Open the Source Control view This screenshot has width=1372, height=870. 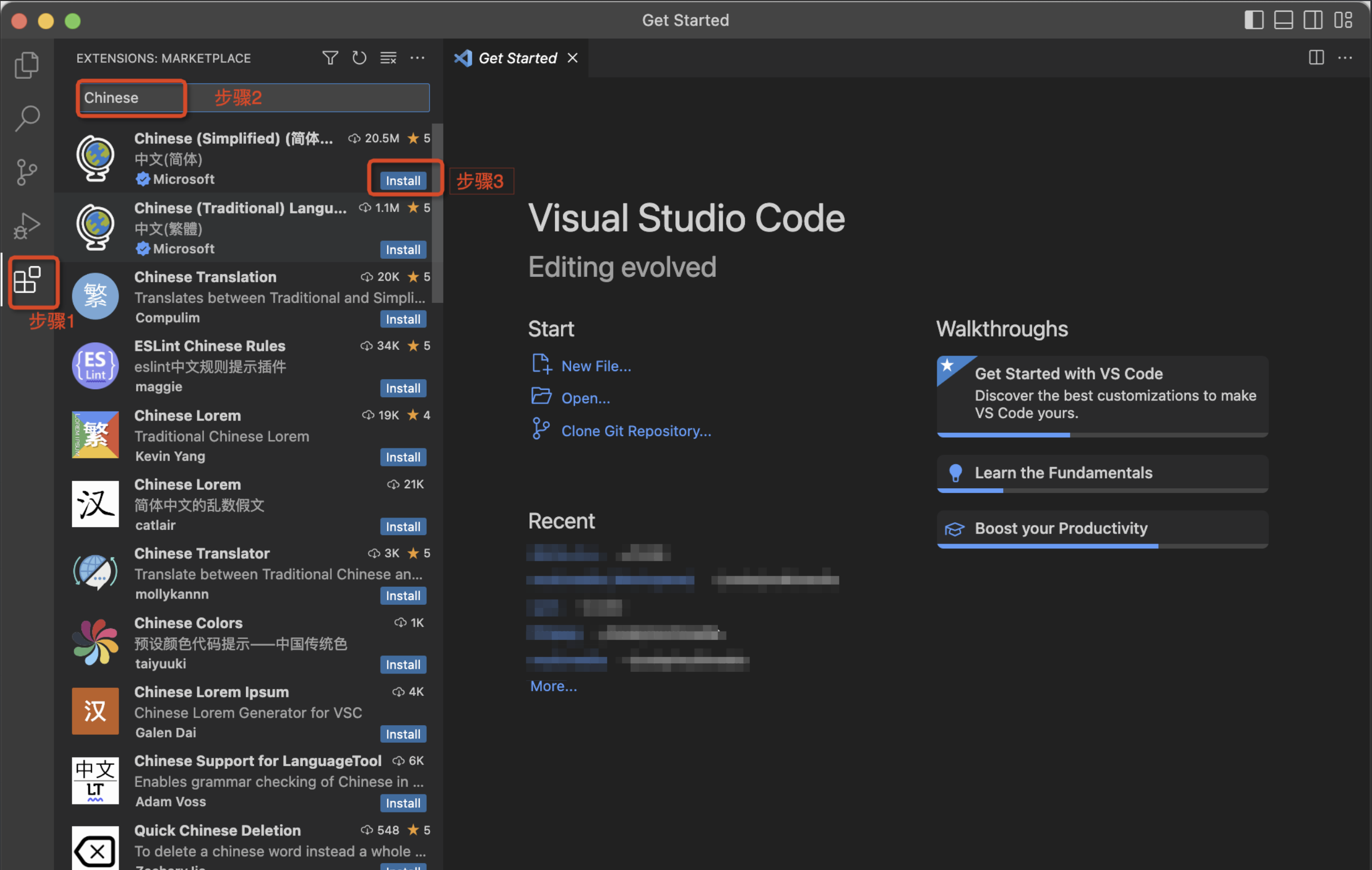coord(27,171)
